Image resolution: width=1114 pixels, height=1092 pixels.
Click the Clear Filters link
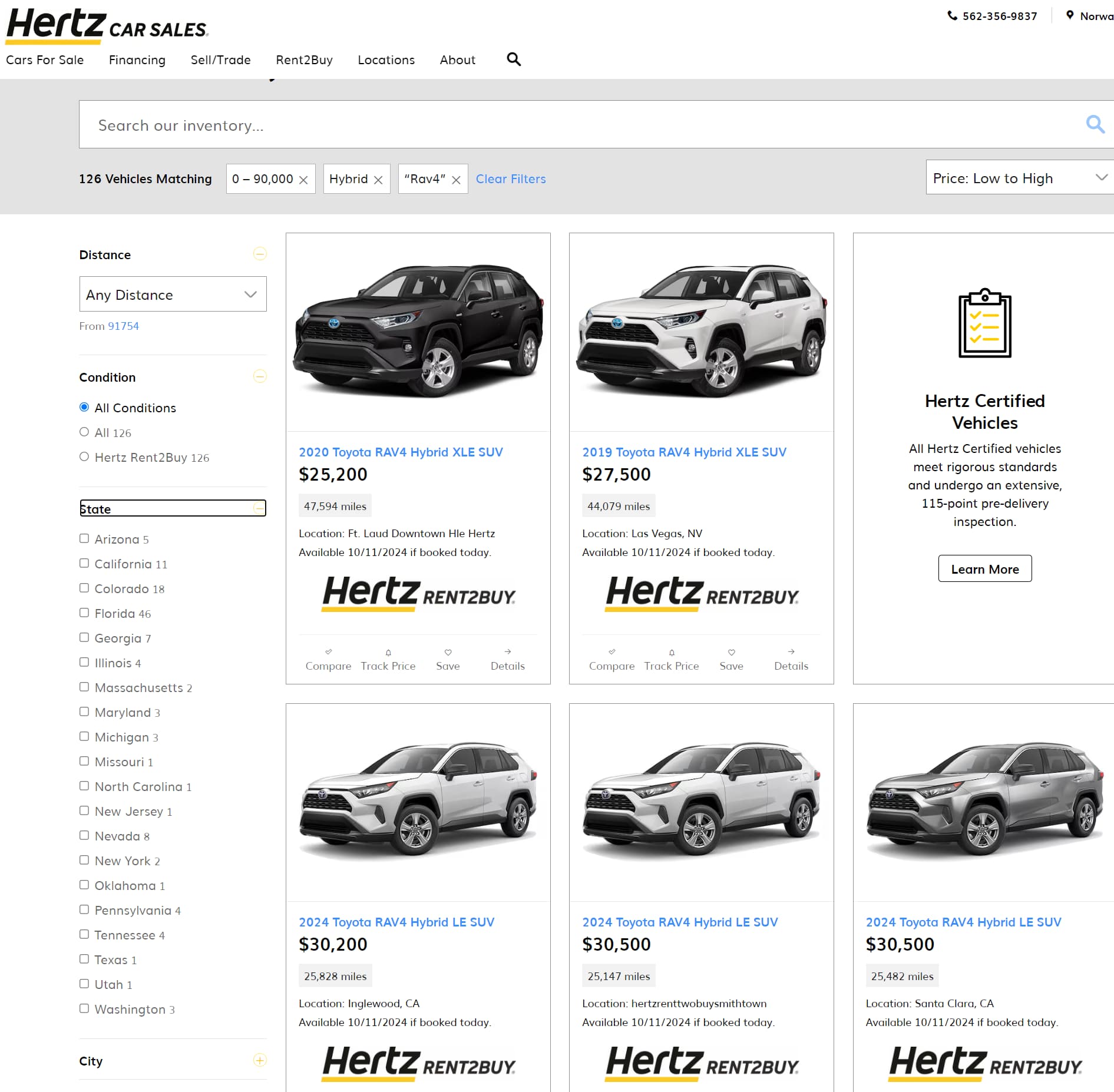[510, 179]
